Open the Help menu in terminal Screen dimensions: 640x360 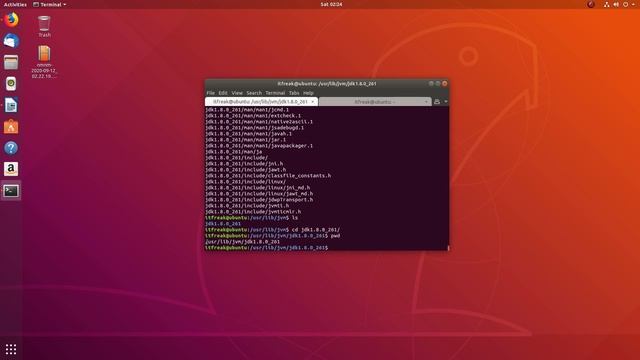tap(308, 93)
